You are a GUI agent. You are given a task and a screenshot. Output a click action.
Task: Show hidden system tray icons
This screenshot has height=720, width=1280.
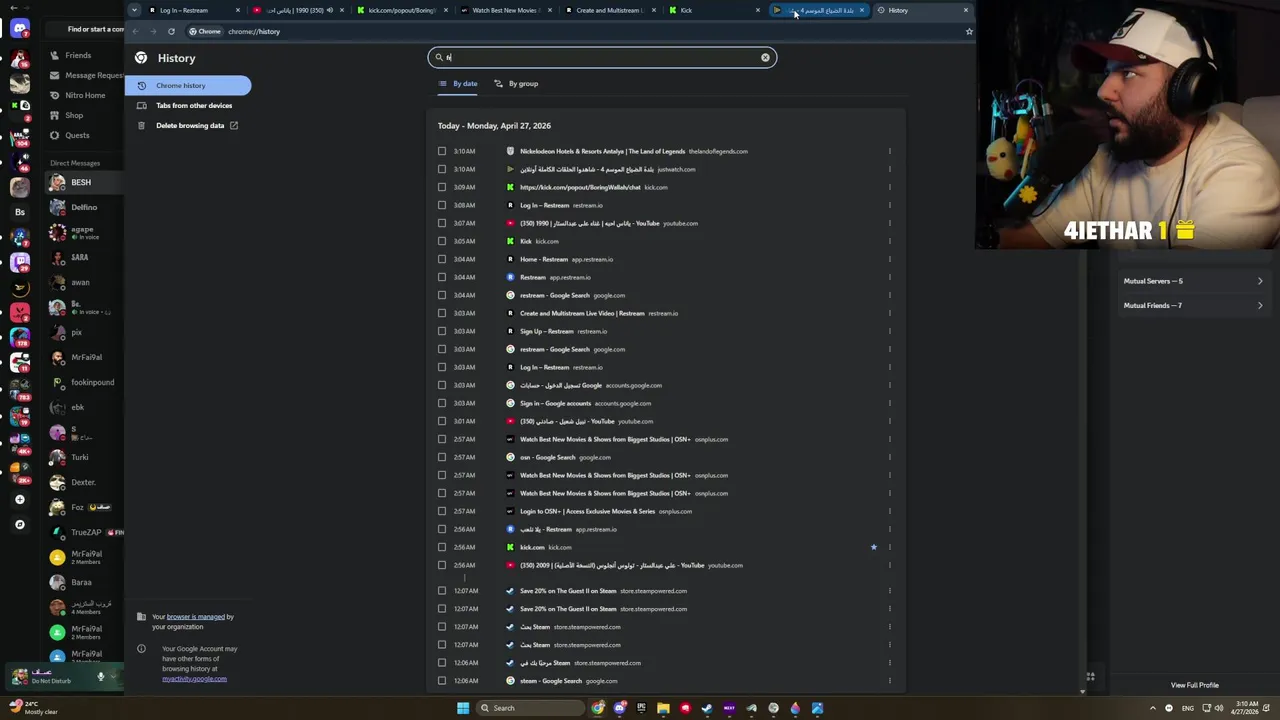(x=1152, y=708)
